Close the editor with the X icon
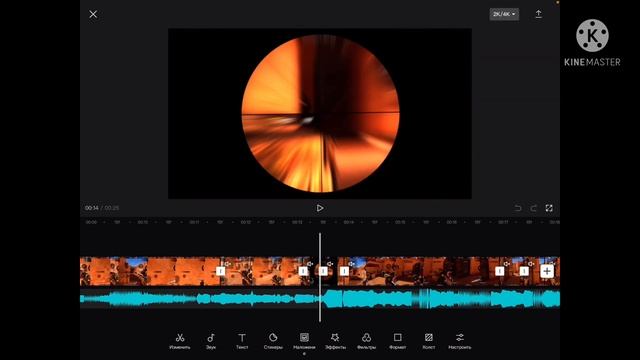 (x=93, y=14)
